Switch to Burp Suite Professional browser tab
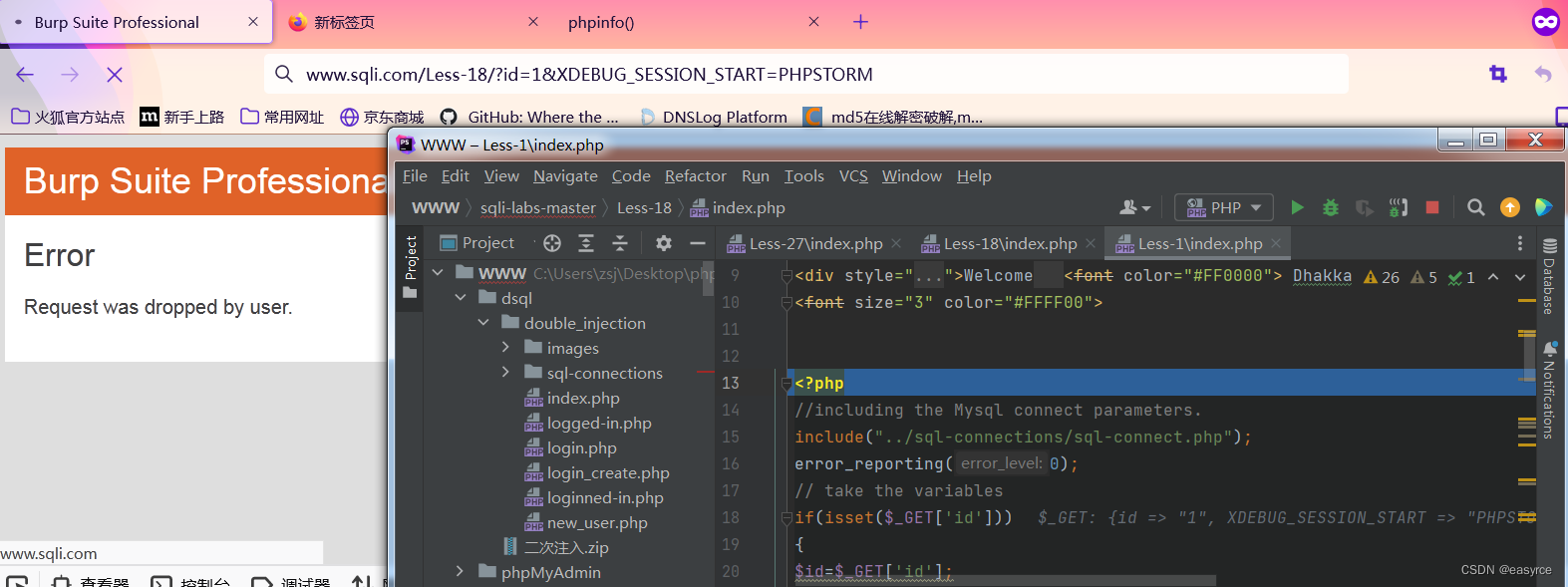The image size is (1568, 587). 136,22
